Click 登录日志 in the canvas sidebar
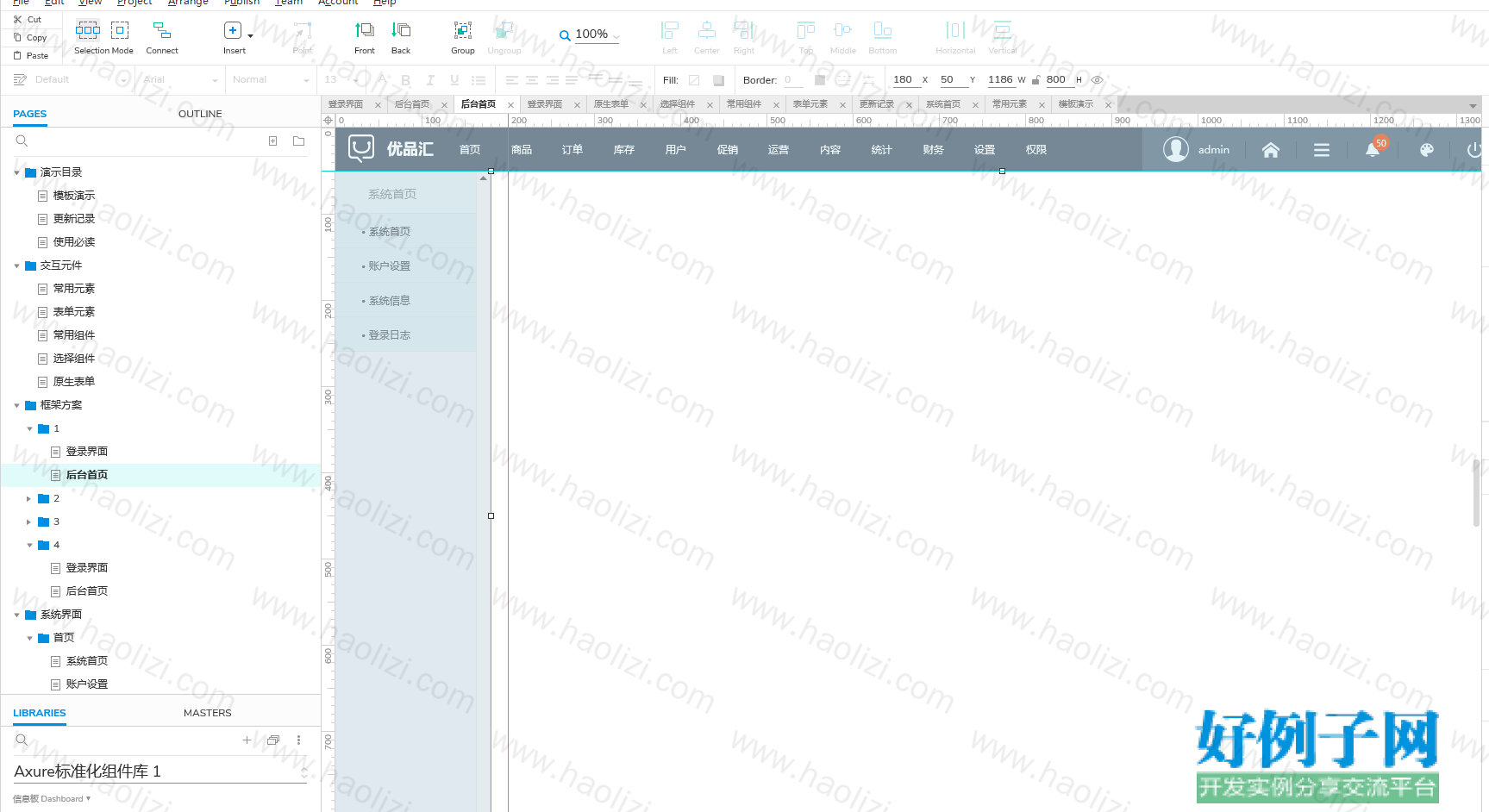Screen dimensions: 1489x812 [x=390, y=335]
